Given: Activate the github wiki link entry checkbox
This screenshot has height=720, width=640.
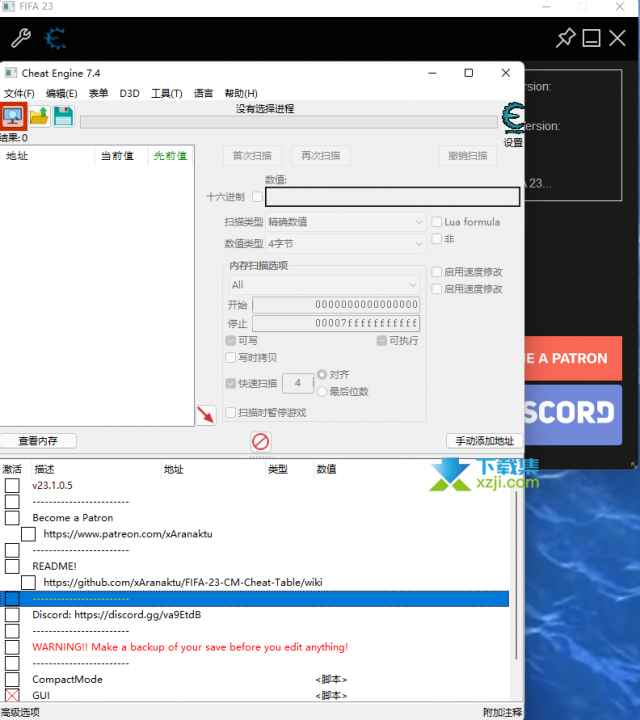Looking at the screenshot, I should (x=28, y=582).
